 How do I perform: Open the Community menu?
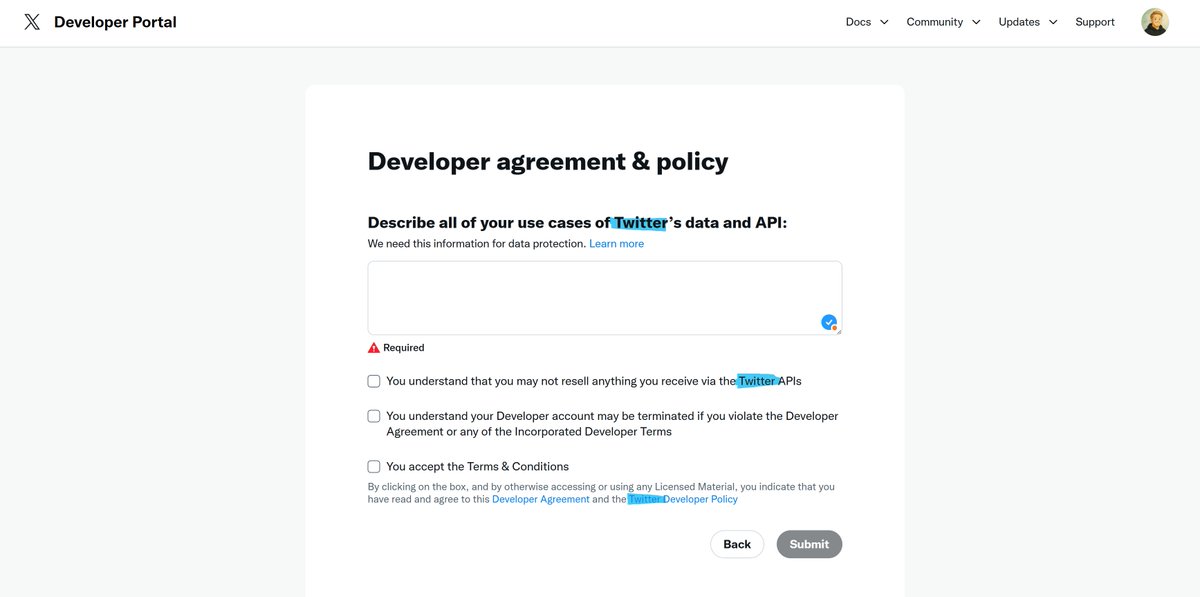point(935,22)
